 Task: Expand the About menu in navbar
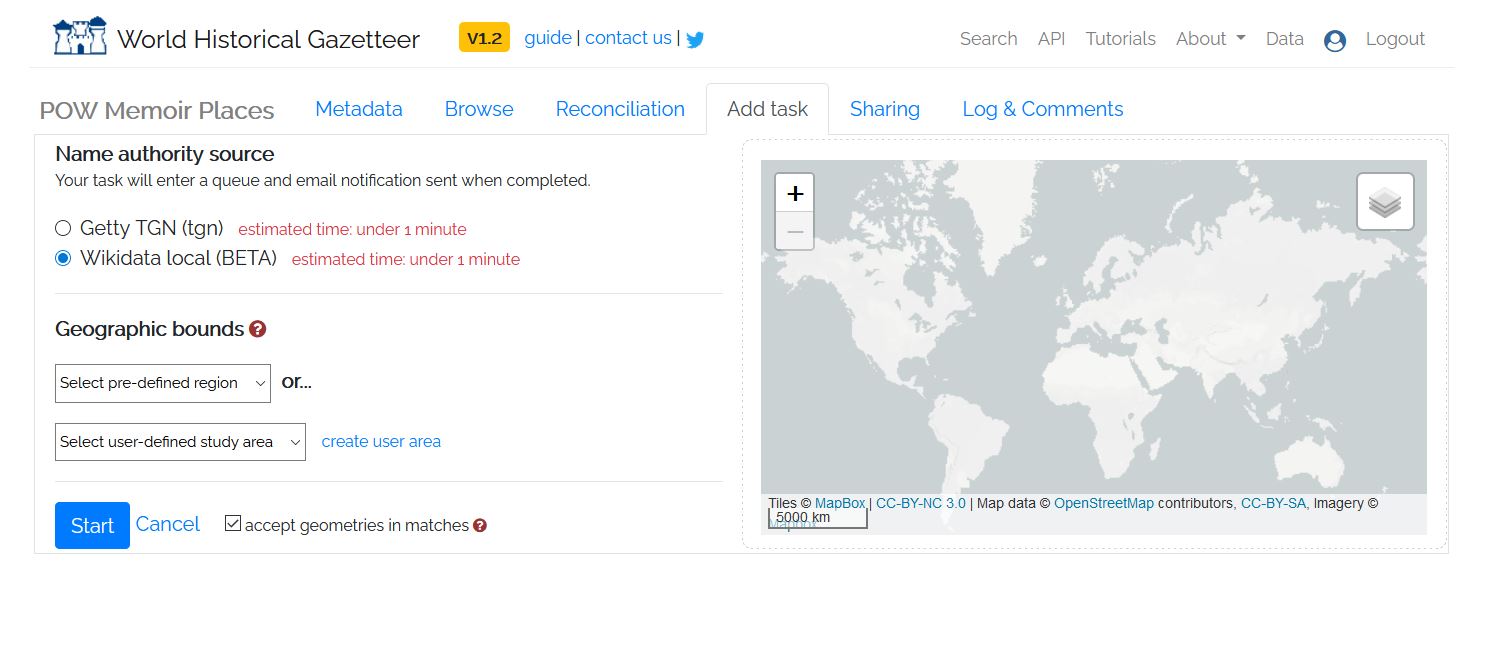click(x=1210, y=39)
